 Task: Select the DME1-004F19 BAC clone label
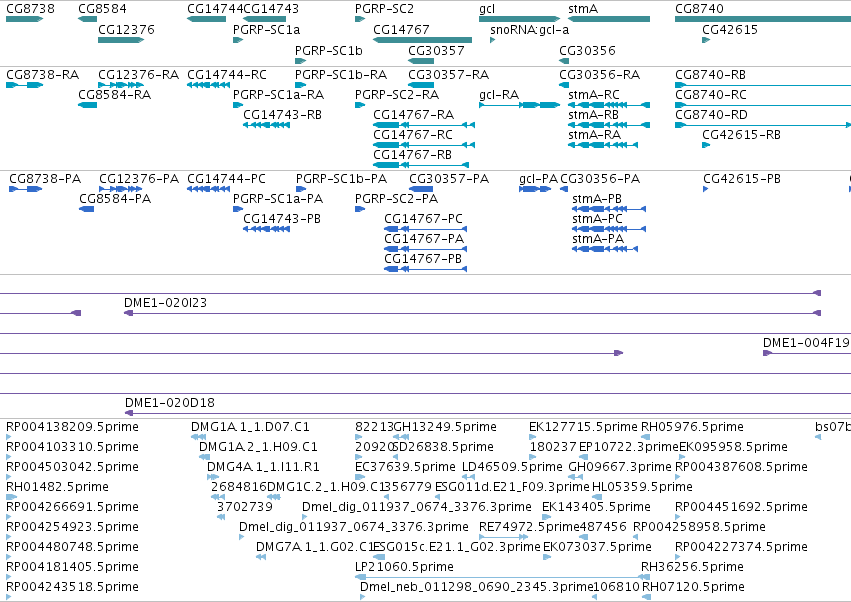[x=806, y=343]
